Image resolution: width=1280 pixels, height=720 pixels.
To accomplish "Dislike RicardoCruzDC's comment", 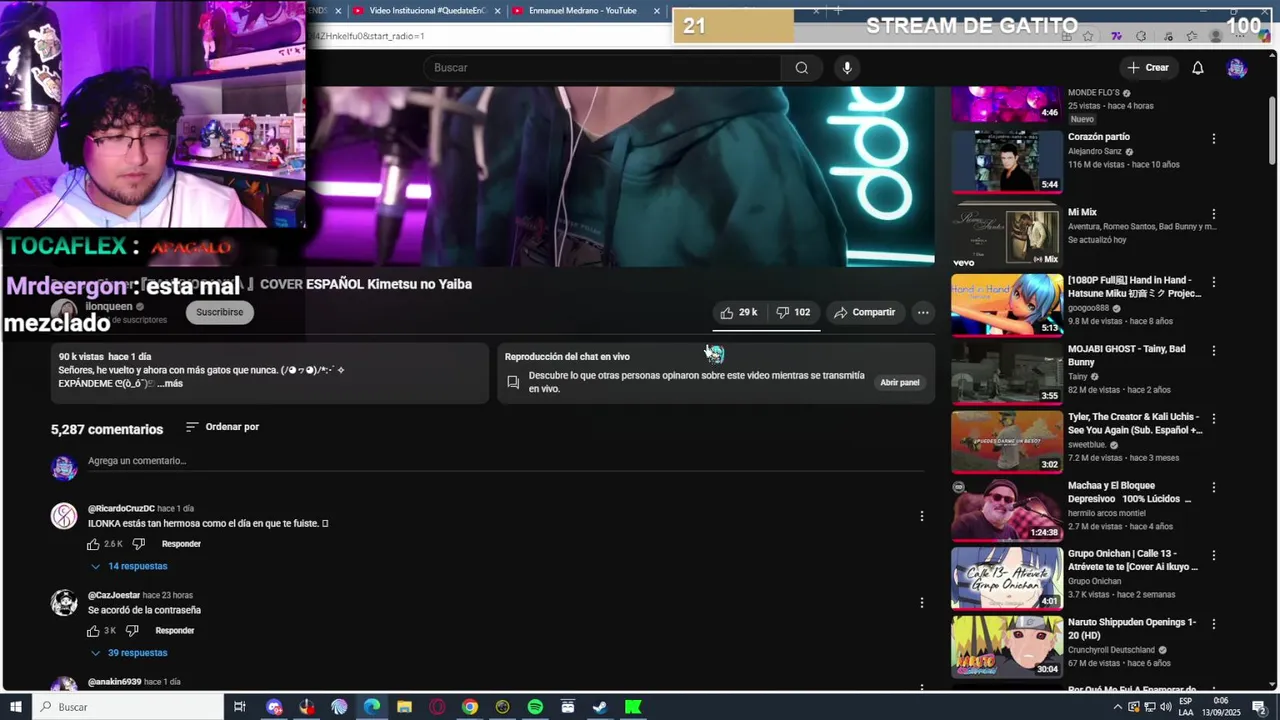I will click(x=139, y=544).
